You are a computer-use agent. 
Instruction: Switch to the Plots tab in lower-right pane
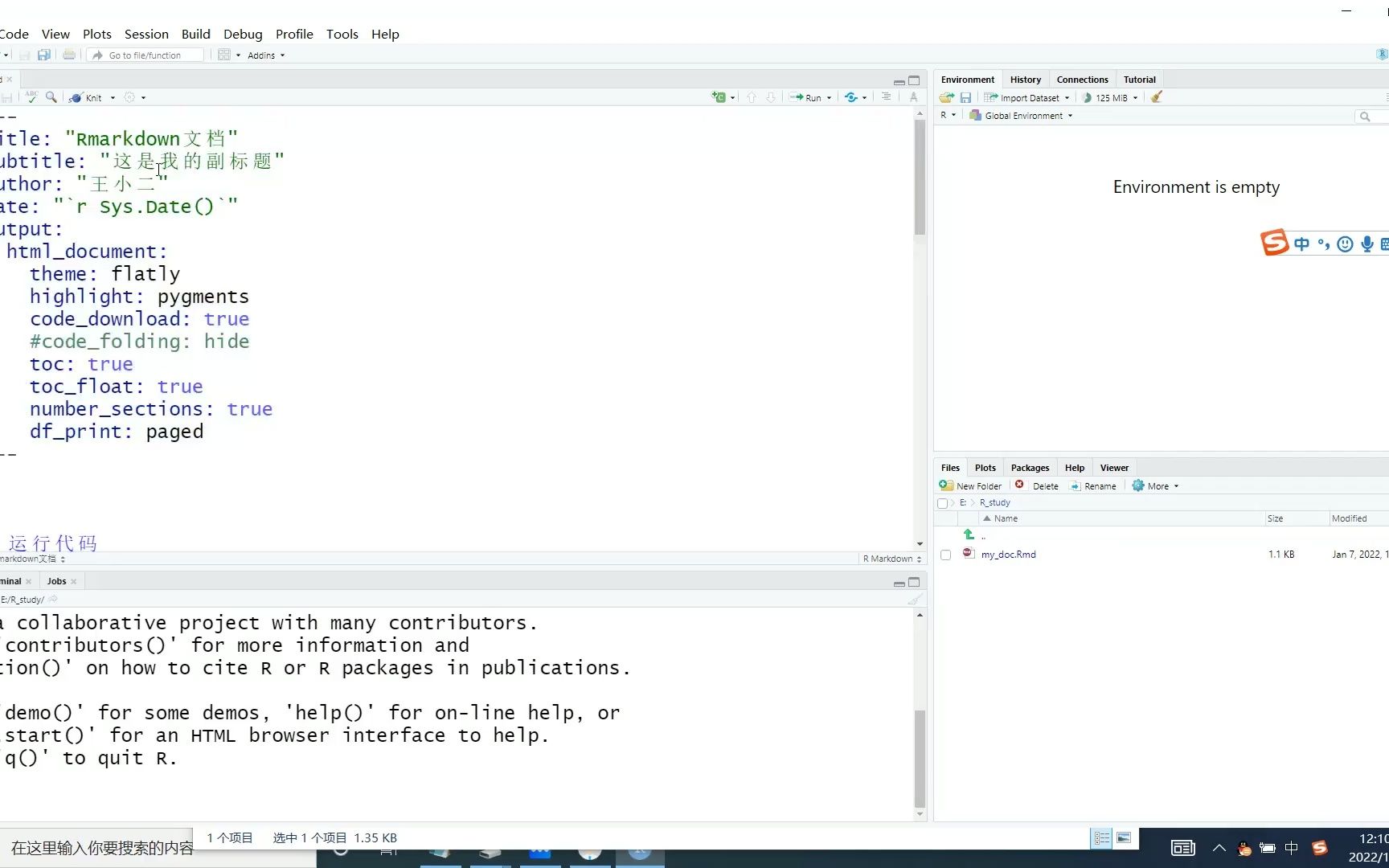tap(985, 468)
